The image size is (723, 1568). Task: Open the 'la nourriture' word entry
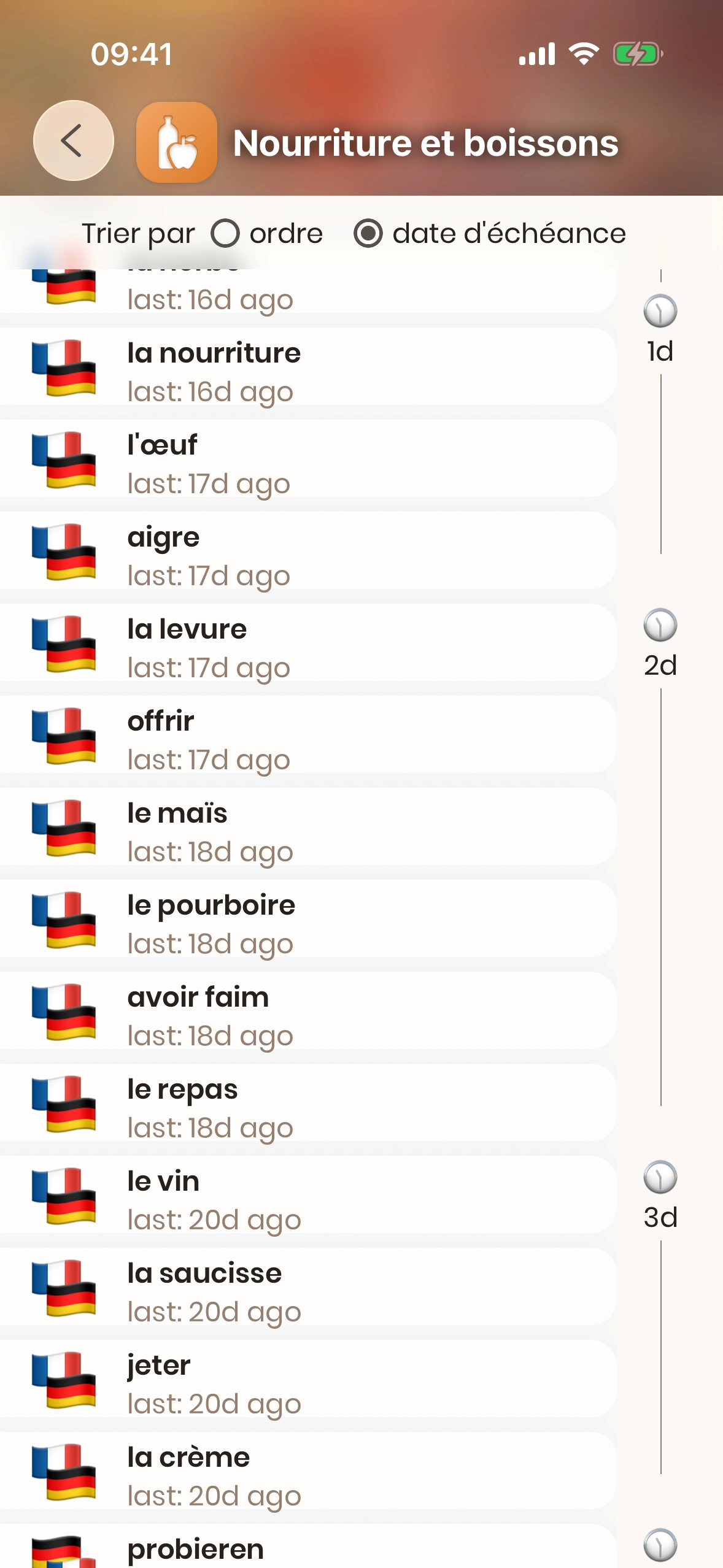(307, 368)
